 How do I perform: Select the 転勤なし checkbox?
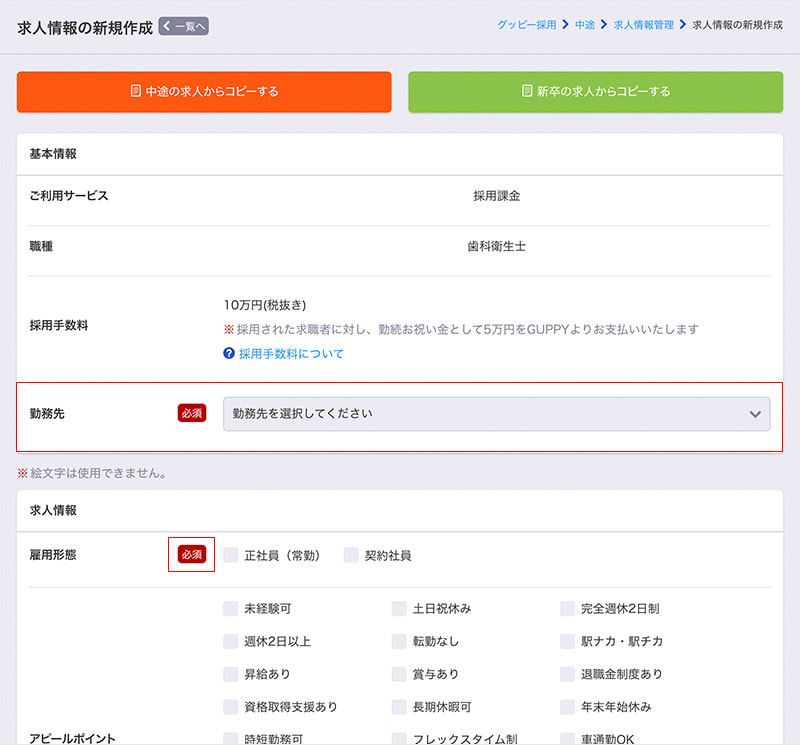[x=399, y=641]
